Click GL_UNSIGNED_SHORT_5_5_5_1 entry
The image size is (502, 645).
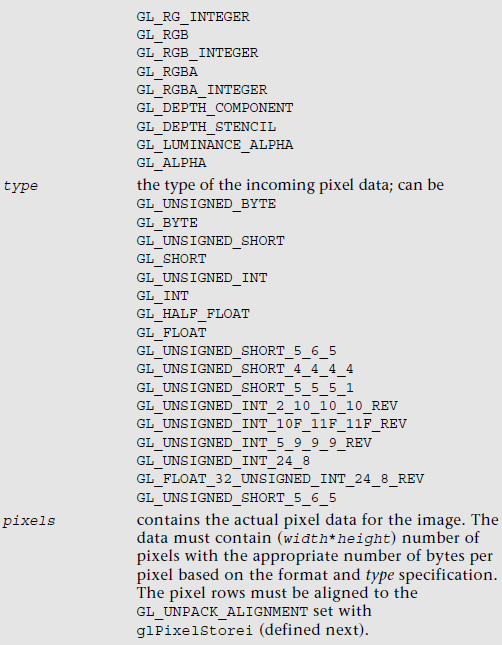(245, 387)
